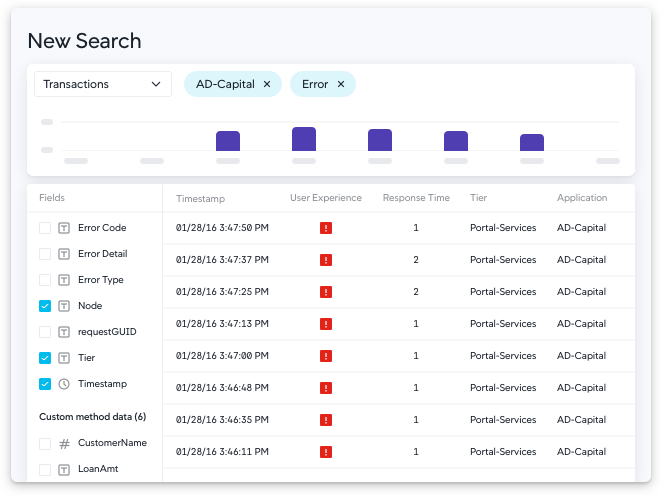Click the User Experience column header
662x496 pixels.
pos(325,198)
